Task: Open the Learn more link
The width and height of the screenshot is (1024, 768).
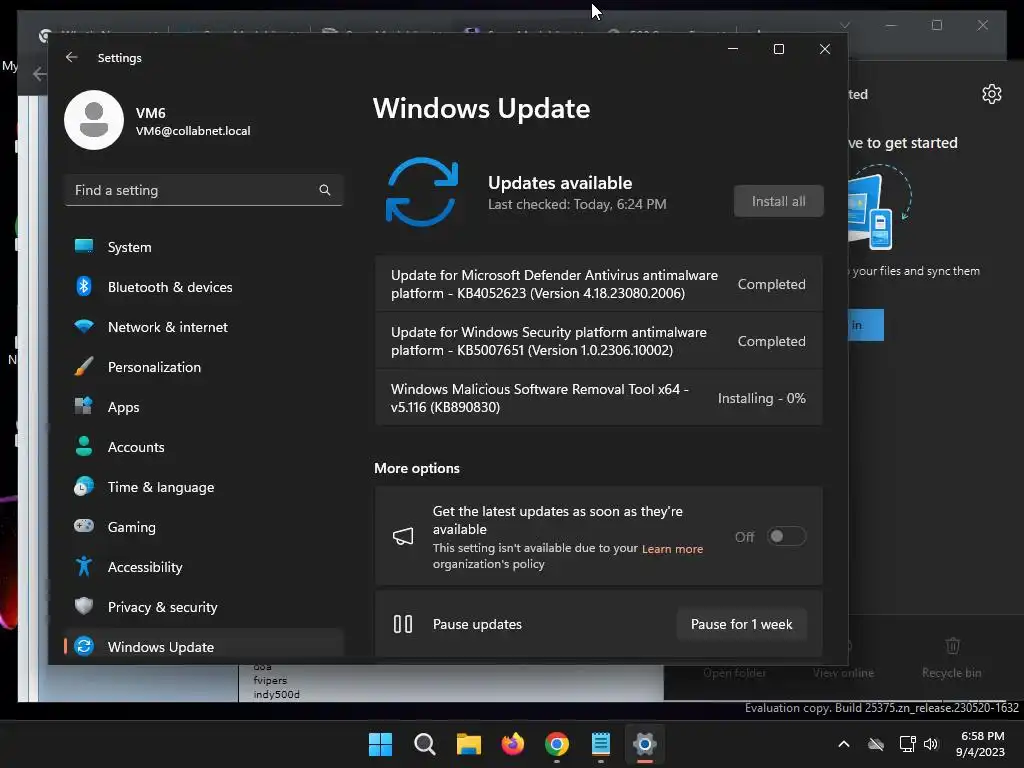Action: [672, 549]
